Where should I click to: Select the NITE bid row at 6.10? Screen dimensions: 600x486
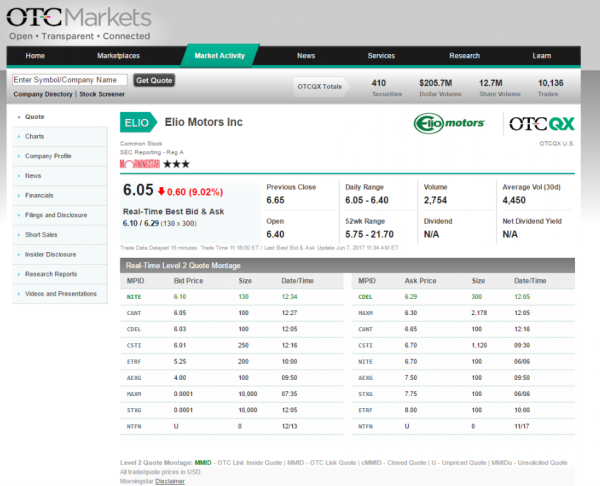pos(232,297)
